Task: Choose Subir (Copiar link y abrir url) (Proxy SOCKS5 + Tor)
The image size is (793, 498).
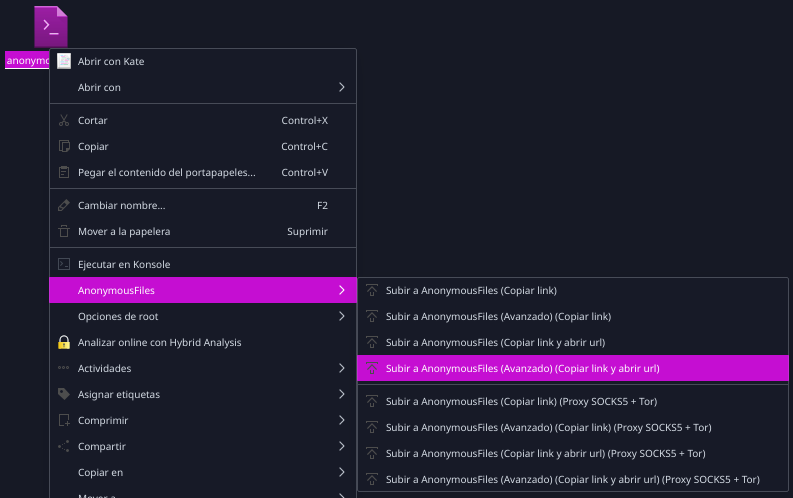Action: point(572,454)
